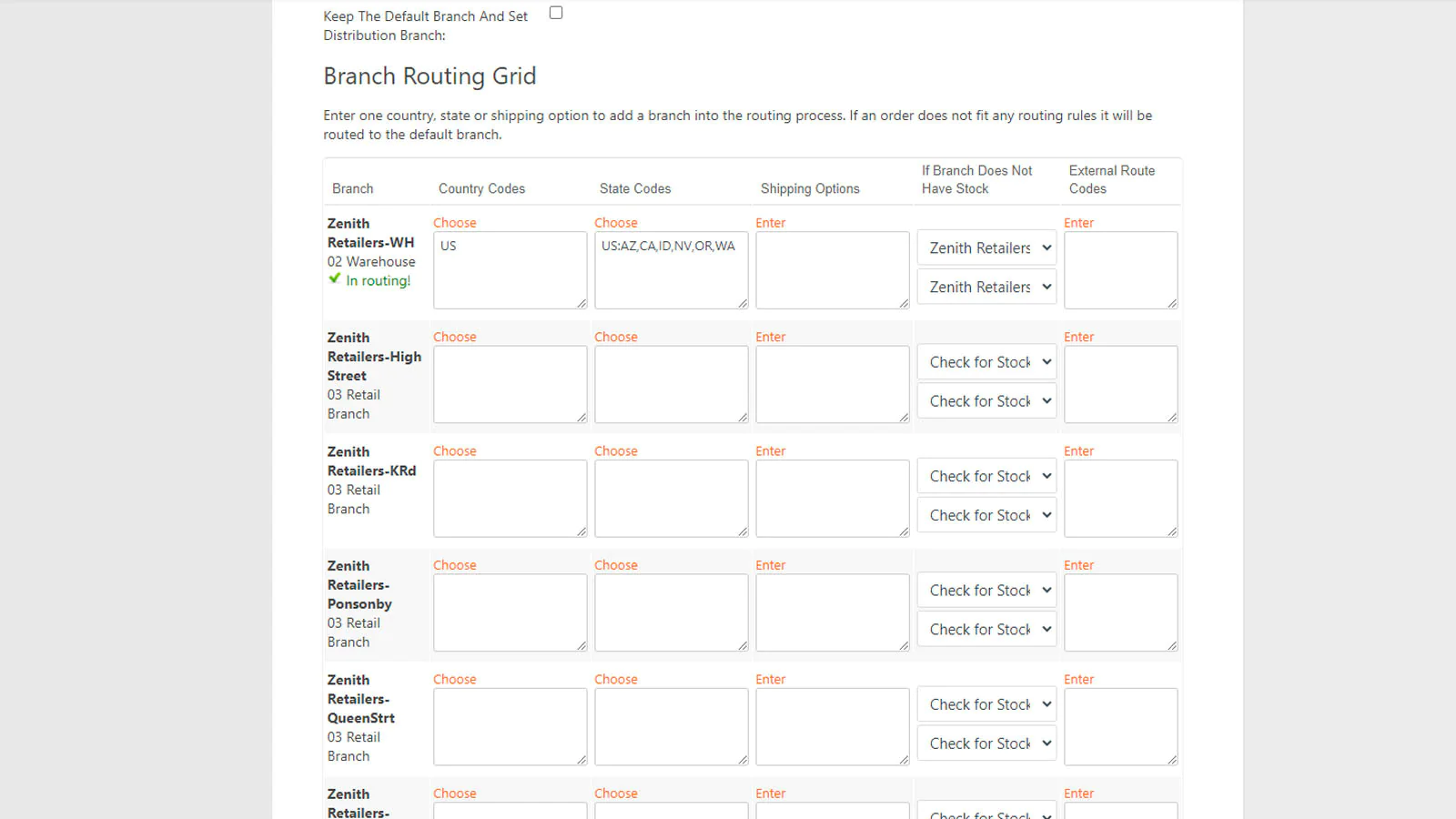Edit Country Codes field containing US
The width and height of the screenshot is (1456, 819).
click(510, 269)
